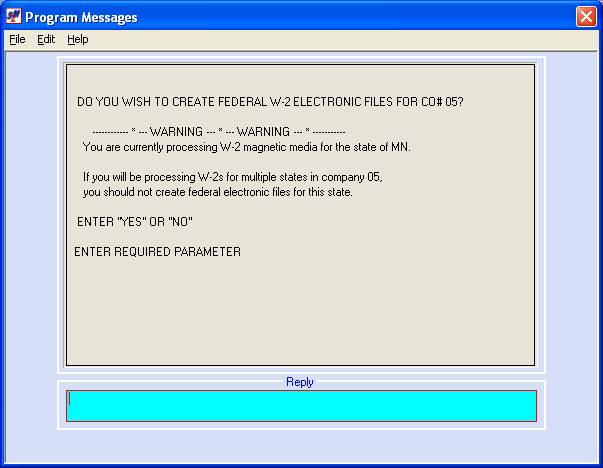Image resolution: width=603 pixels, height=468 pixels.
Task: Click the blue background area below the Reply box
Action: coord(302,446)
